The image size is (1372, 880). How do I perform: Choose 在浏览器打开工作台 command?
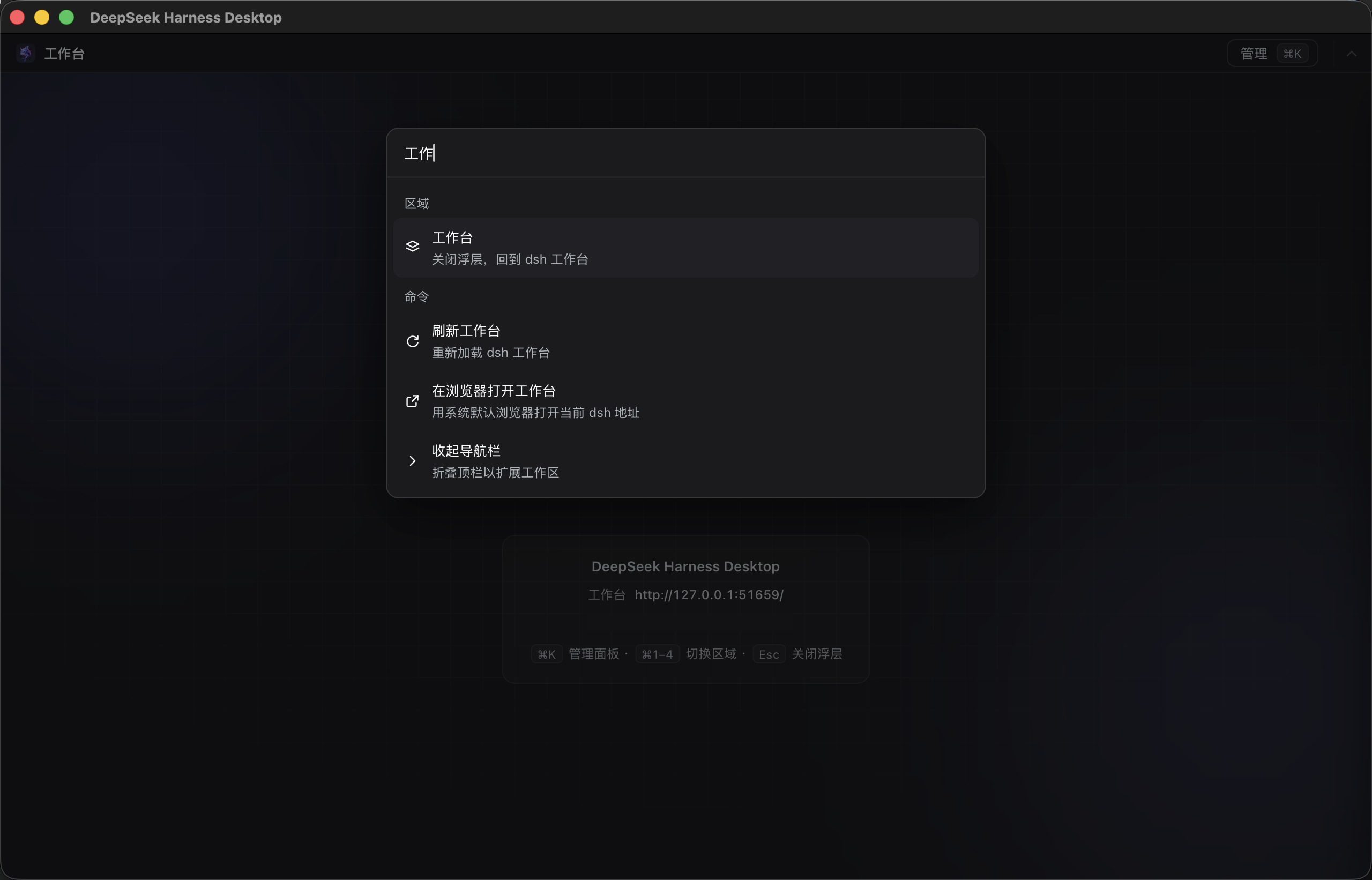pyautogui.click(x=685, y=401)
